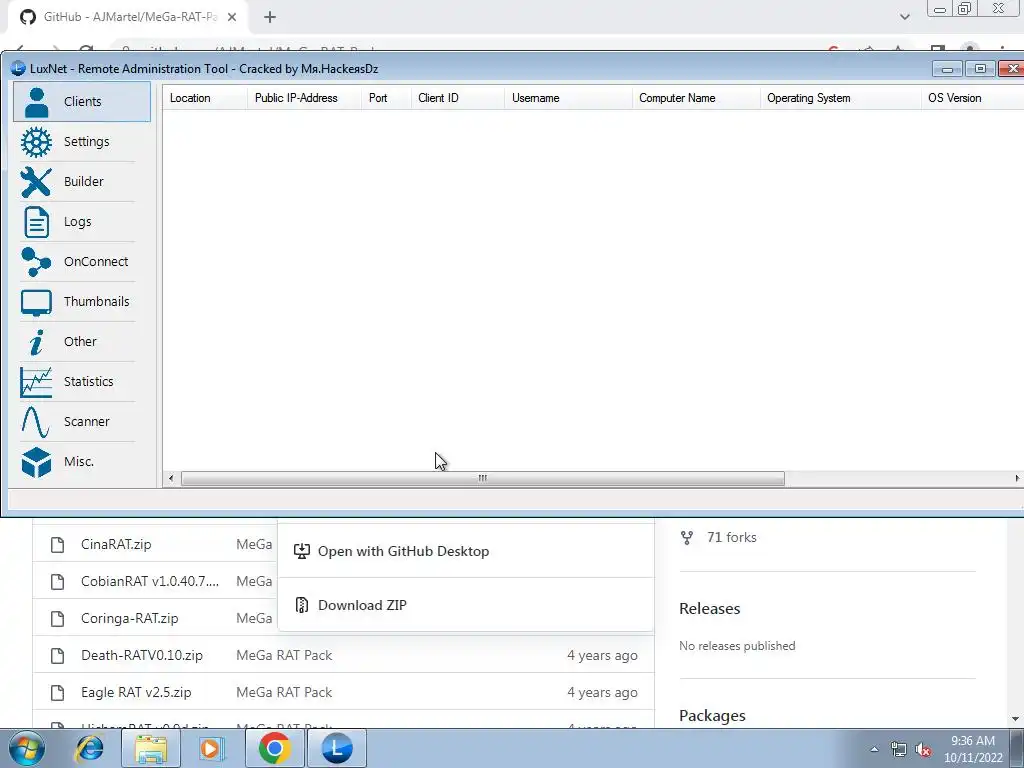The image size is (1024, 768).
Task: Open the 71 forks link
Action: (x=731, y=537)
